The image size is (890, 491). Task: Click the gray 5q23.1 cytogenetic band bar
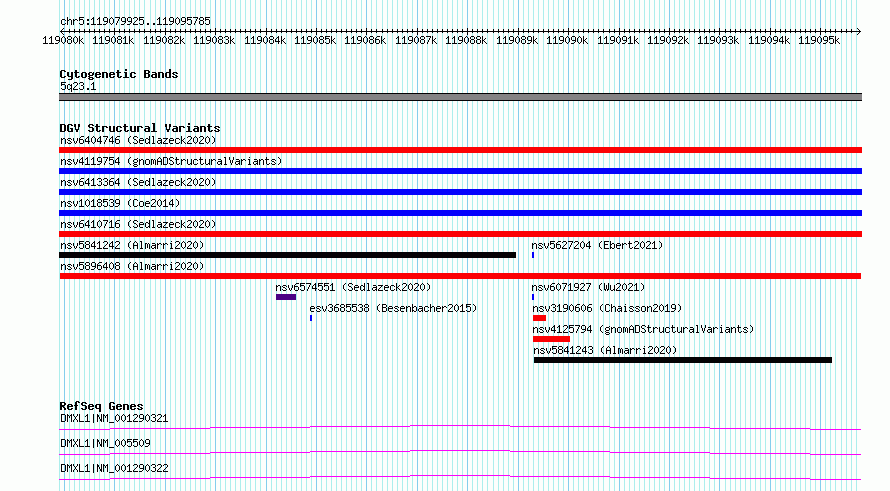click(460, 97)
